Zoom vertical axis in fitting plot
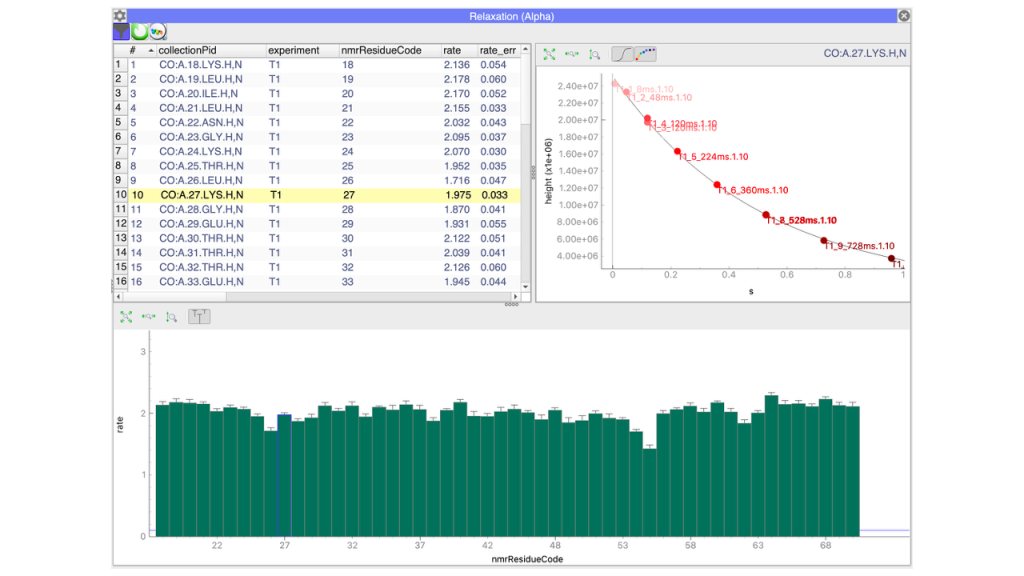The image size is (1024, 576). click(594, 54)
